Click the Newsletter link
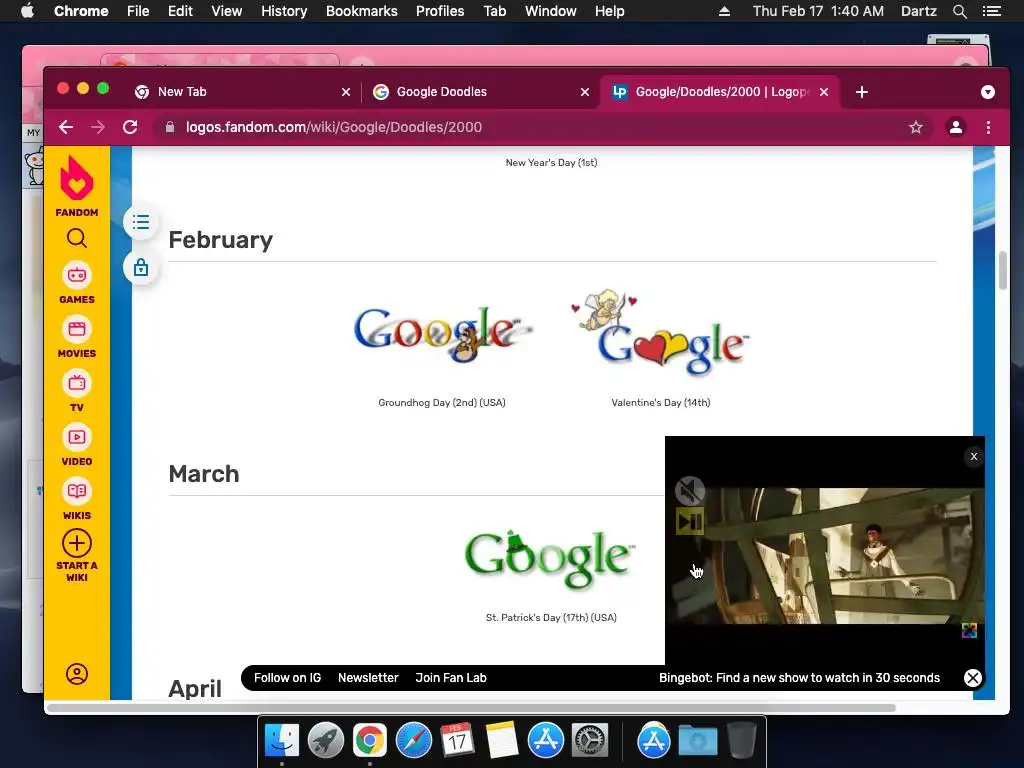The width and height of the screenshot is (1024, 768). 368,678
